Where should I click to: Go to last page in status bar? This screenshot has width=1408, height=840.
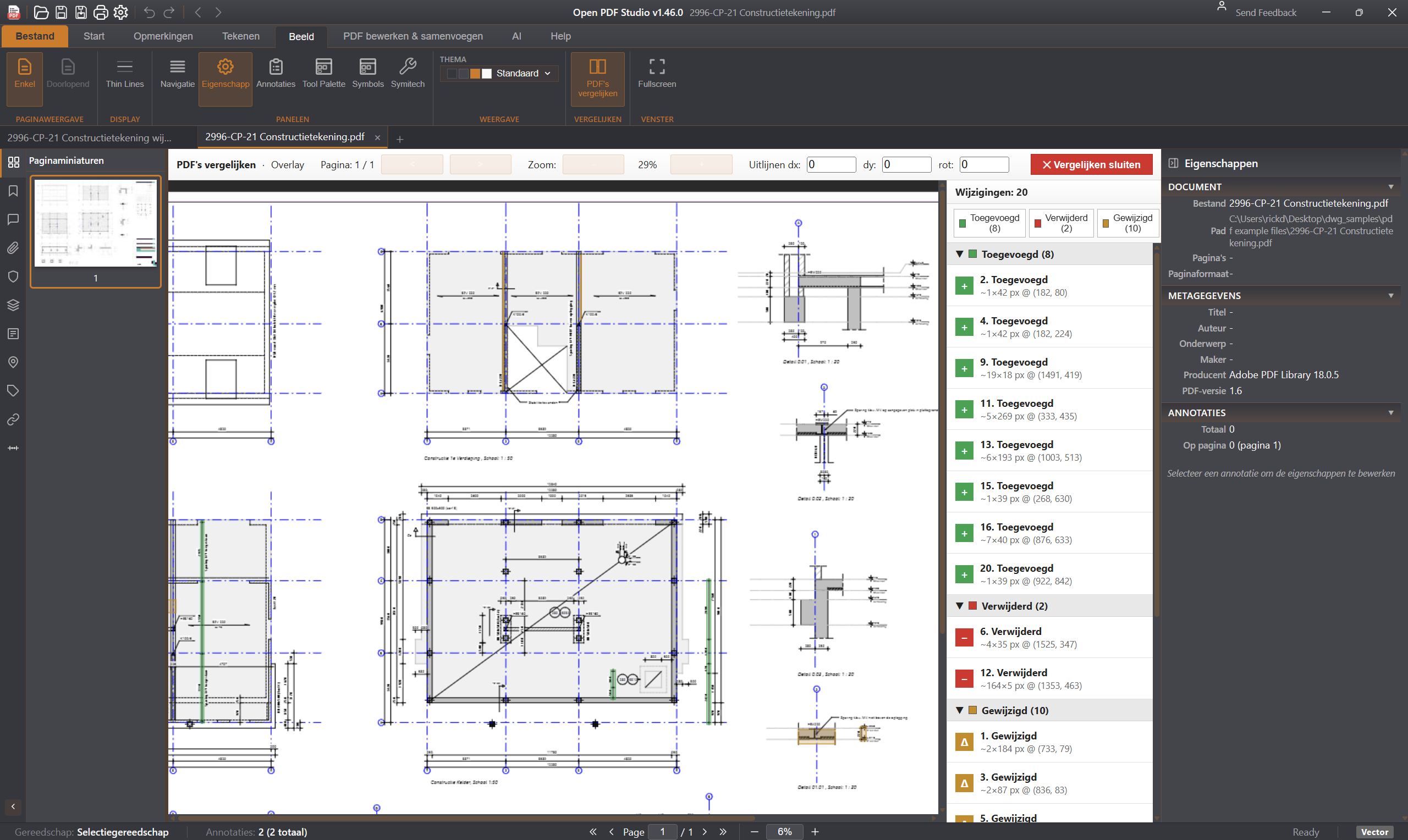[723, 832]
